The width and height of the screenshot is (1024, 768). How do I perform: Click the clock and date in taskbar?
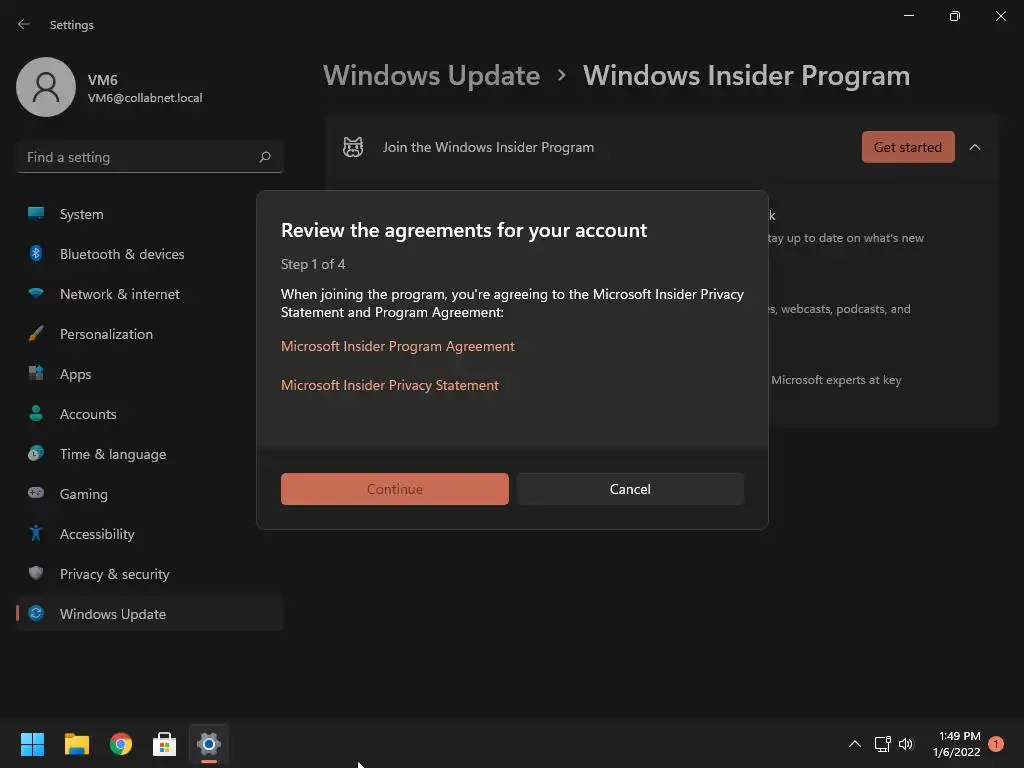(x=956, y=744)
